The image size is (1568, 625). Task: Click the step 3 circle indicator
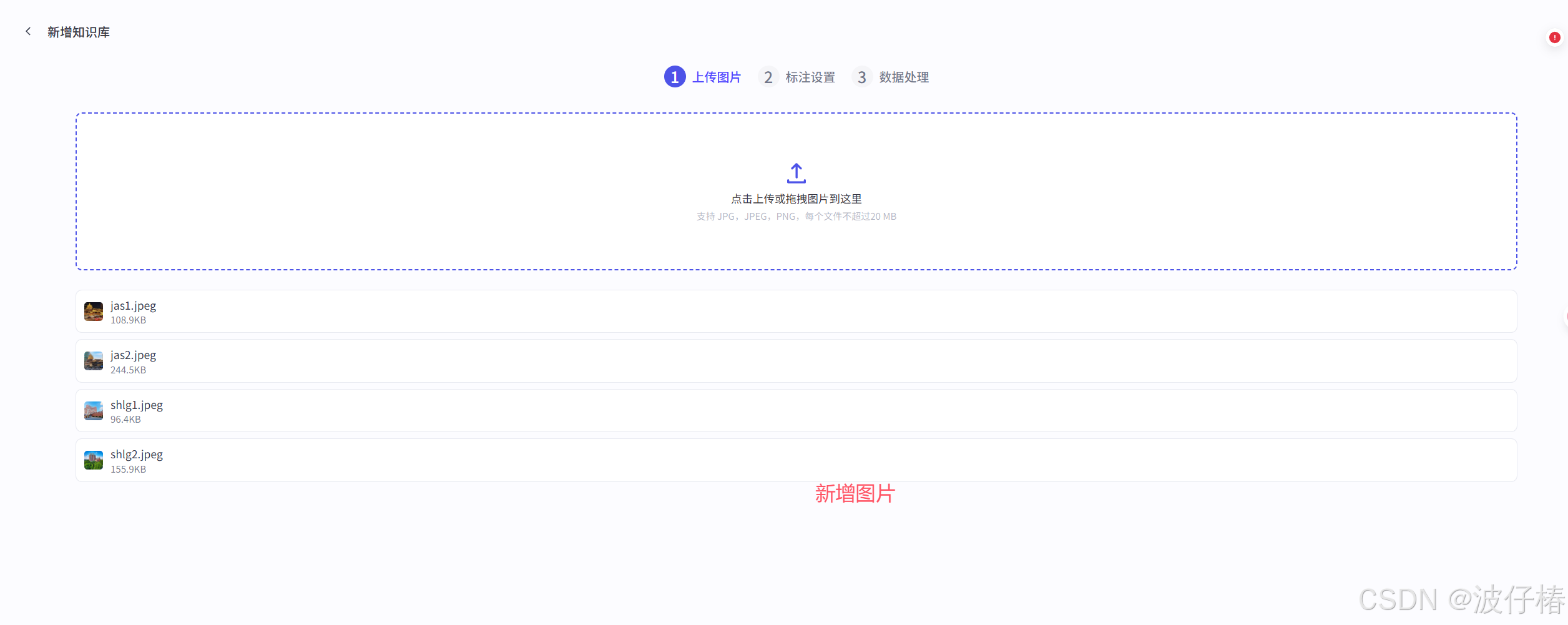point(862,77)
